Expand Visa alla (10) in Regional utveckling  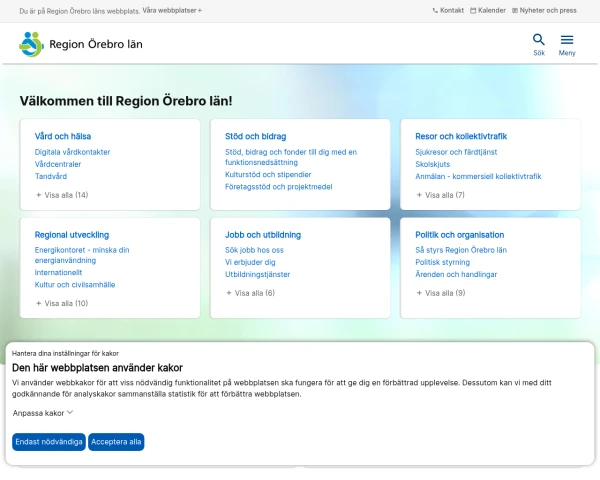[x=62, y=303]
